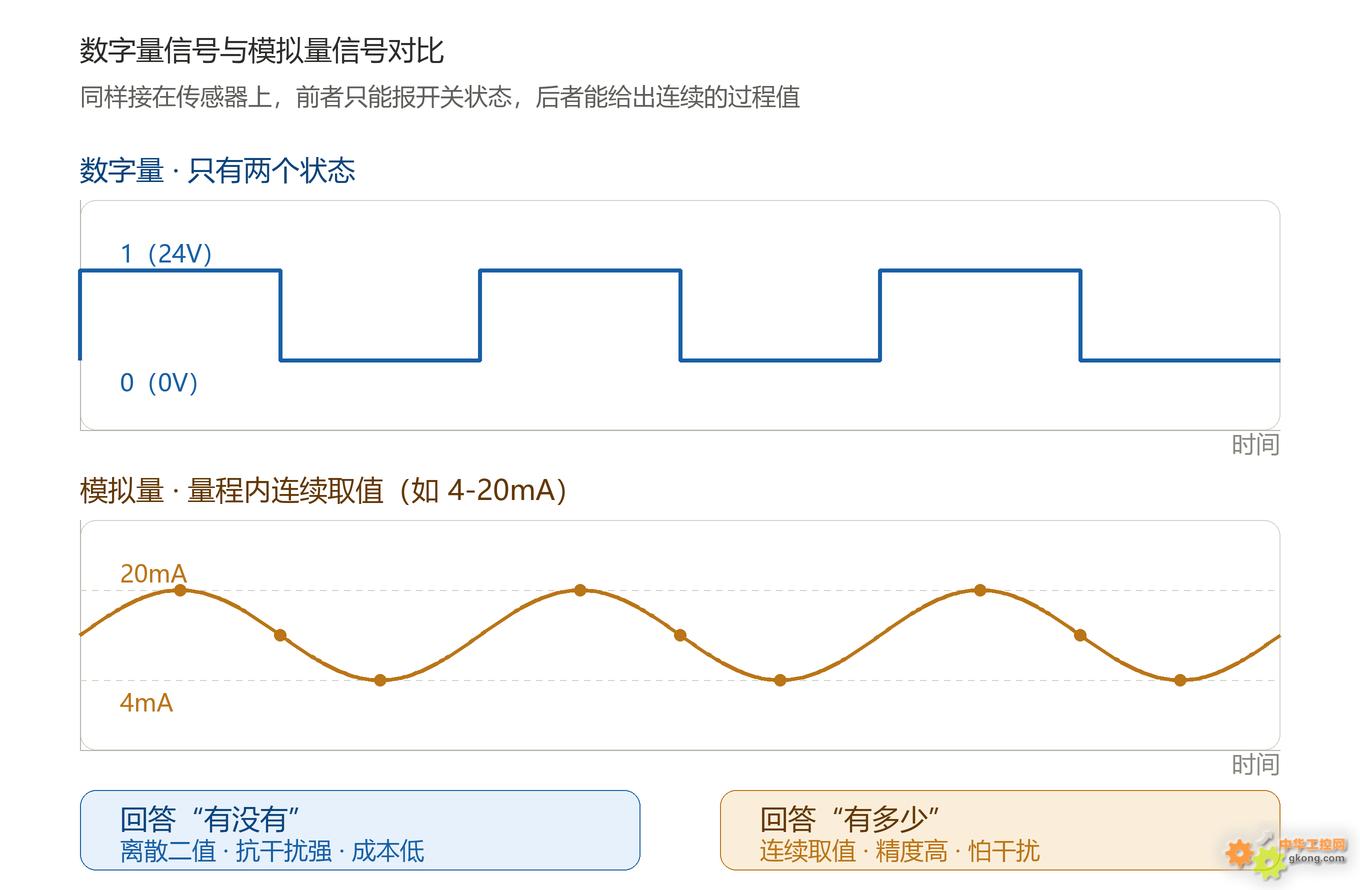Image resolution: width=1360 pixels, height=890 pixels.
Task: Click the last trough point near 时间
Action: tap(1180, 680)
